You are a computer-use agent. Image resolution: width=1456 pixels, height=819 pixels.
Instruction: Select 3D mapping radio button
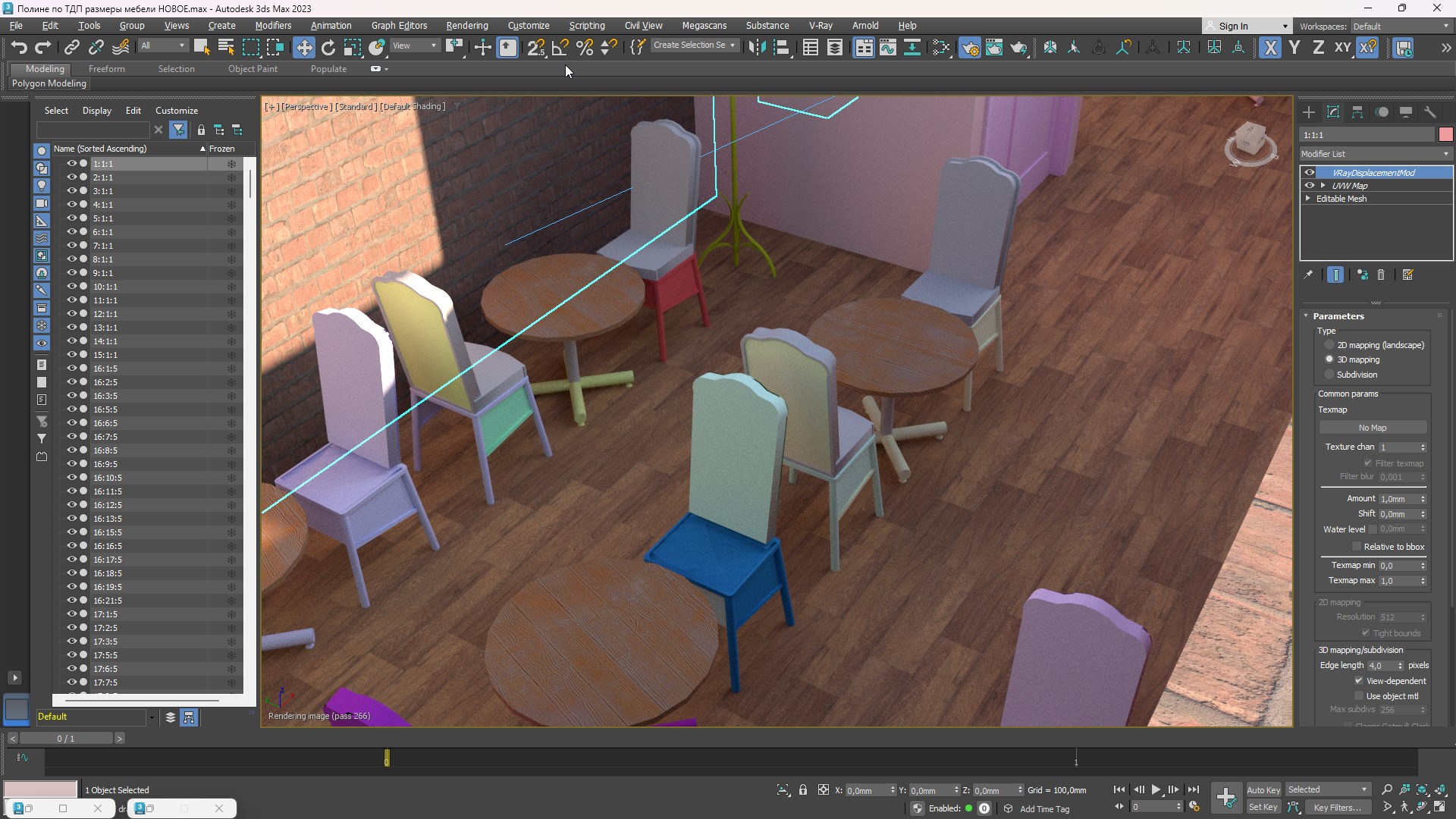pyautogui.click(x=1329, y=358)
